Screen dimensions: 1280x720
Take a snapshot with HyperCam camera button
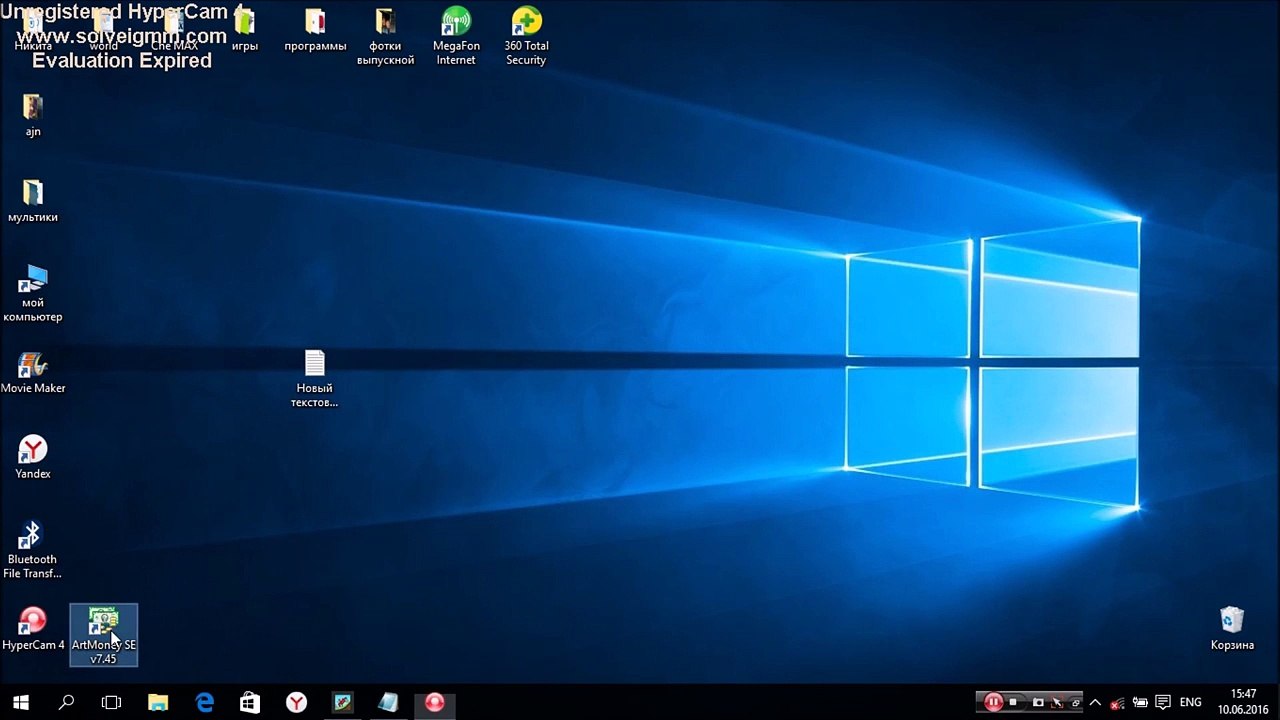(x=1038, y=702)
